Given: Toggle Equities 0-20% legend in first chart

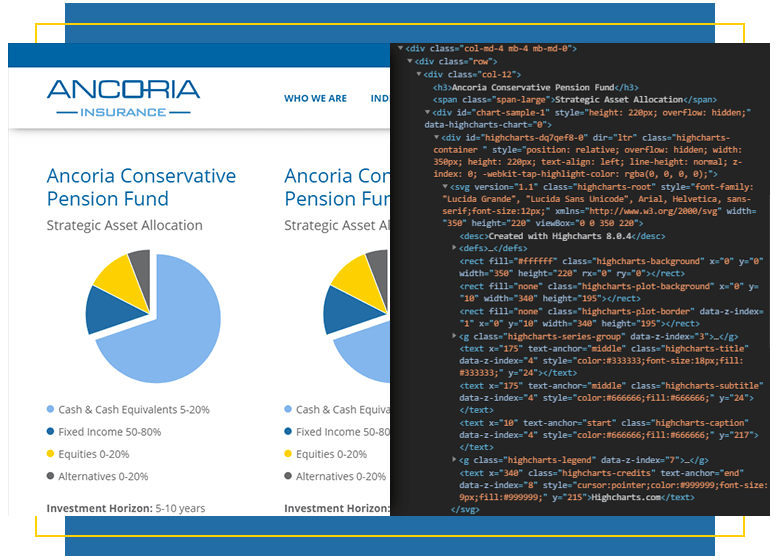Looking at the screenshot, I should (88, 454).
